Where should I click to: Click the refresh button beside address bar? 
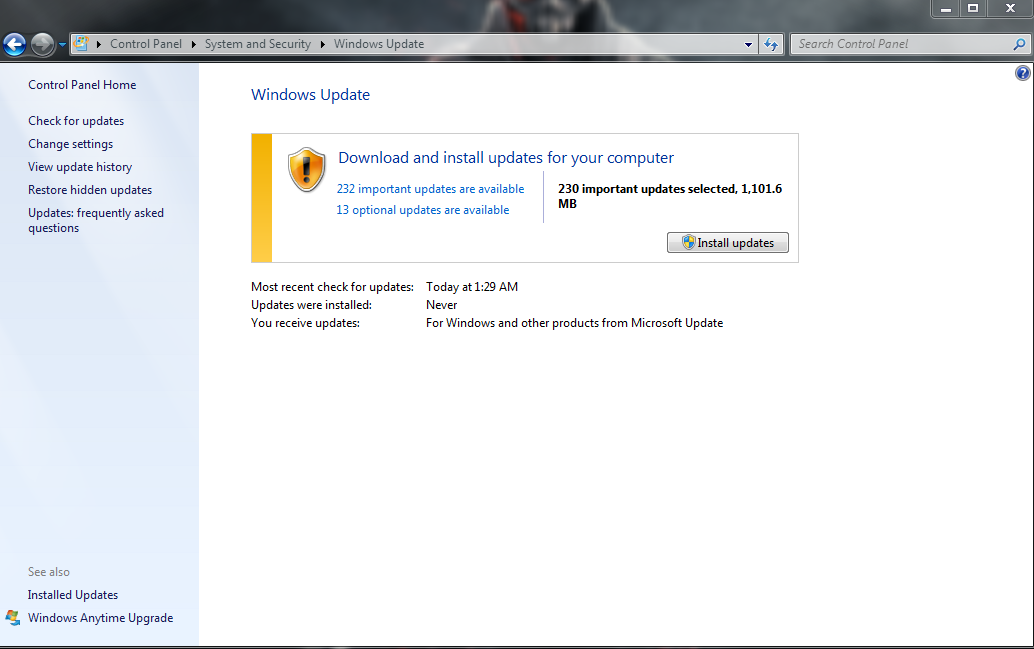pos(771,44)
